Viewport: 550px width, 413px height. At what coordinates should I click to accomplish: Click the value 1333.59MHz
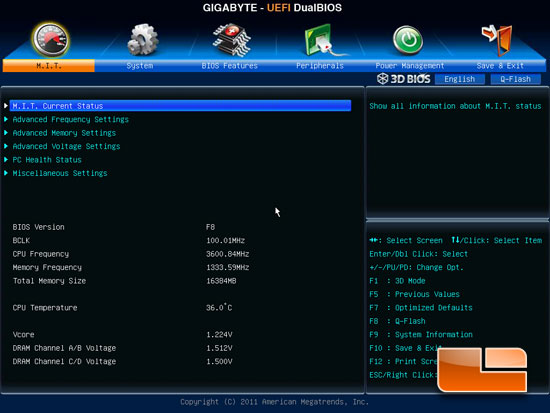click(x=228, y=267)
